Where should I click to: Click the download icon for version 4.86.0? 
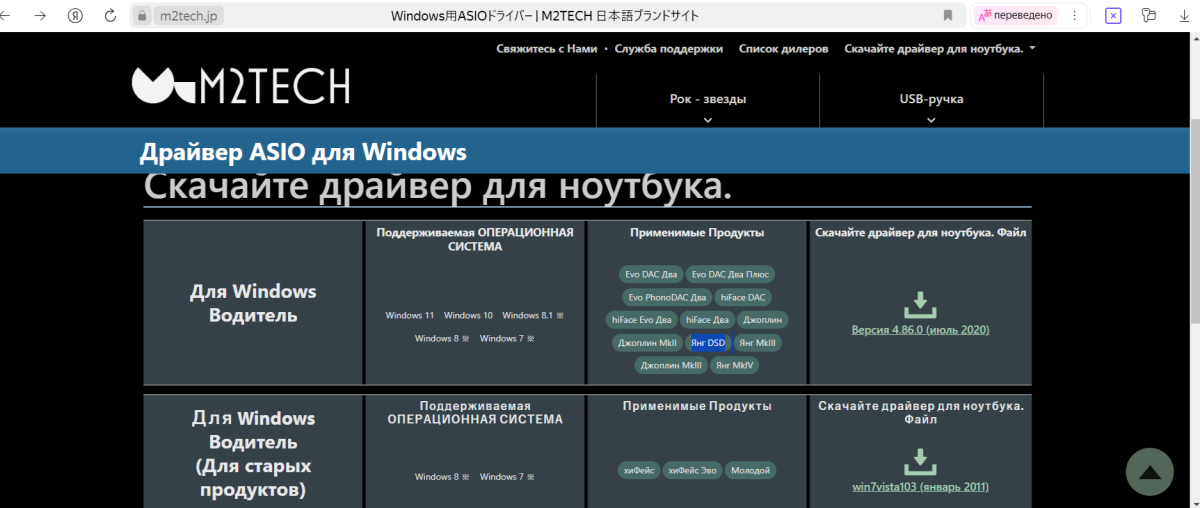point(920,303)
